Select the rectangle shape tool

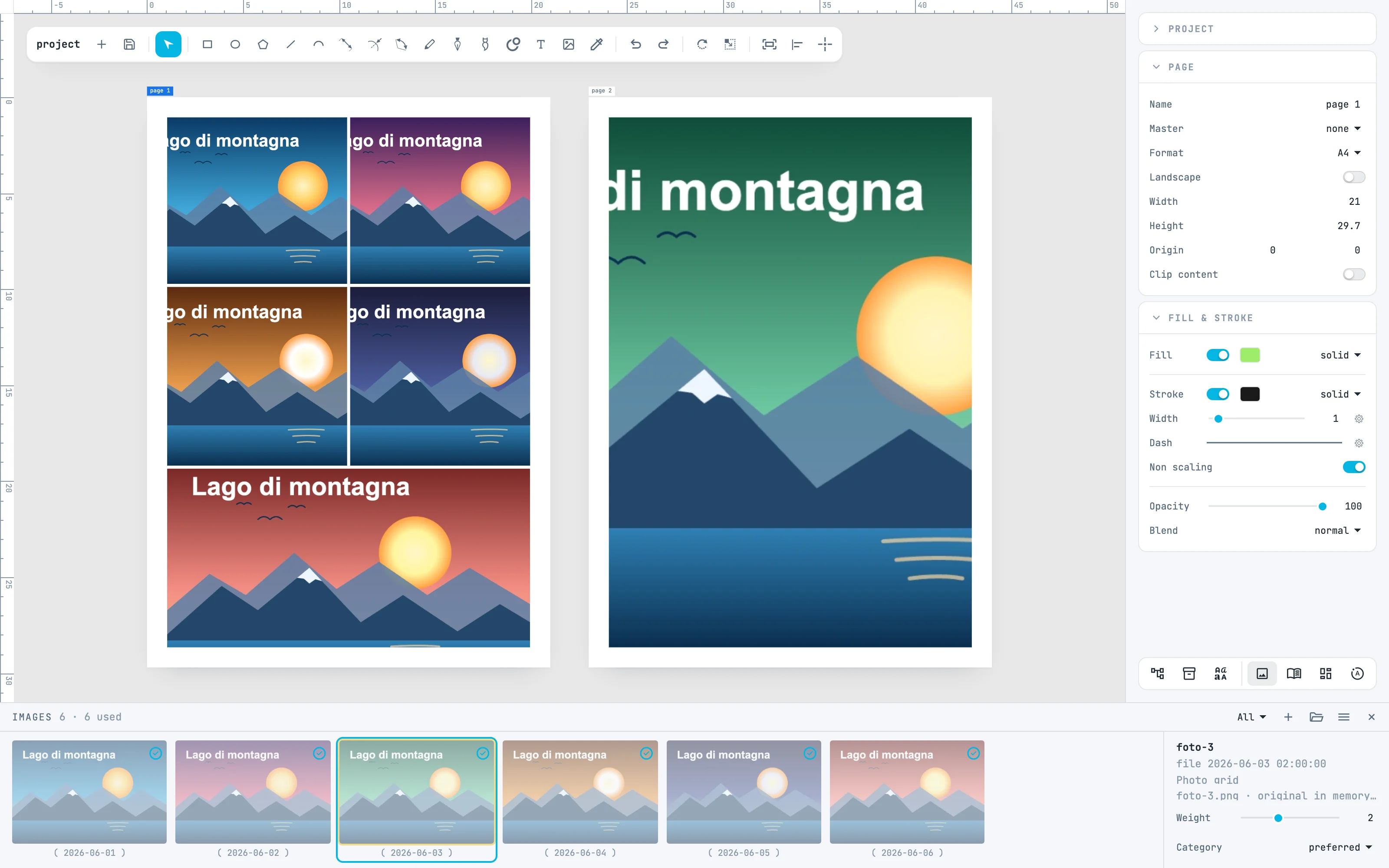tap(207, 44)
